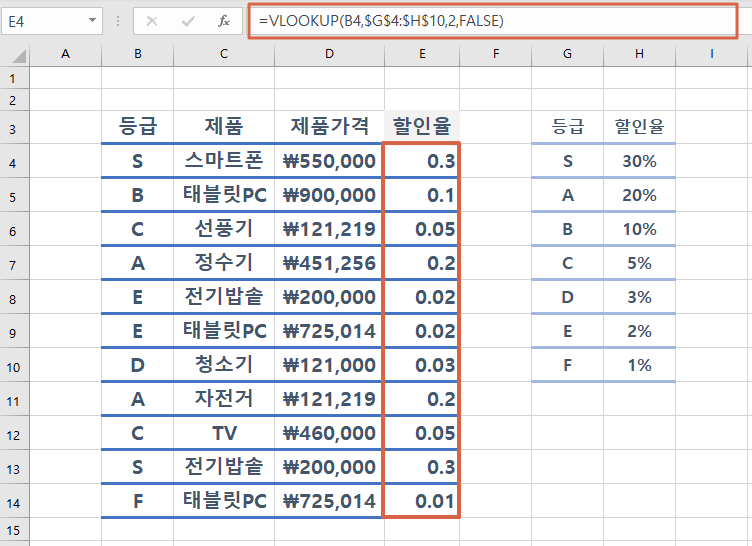Select column E header

422,54
